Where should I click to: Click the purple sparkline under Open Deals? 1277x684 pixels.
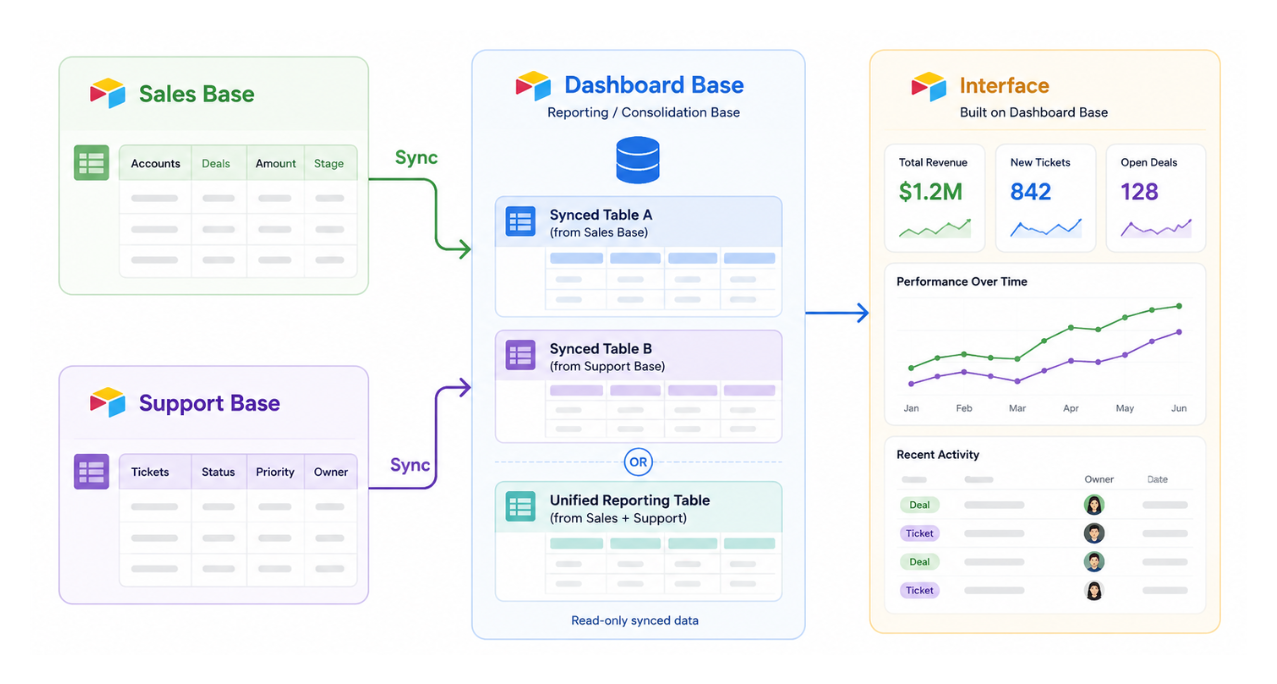(x=1157, y=228)
